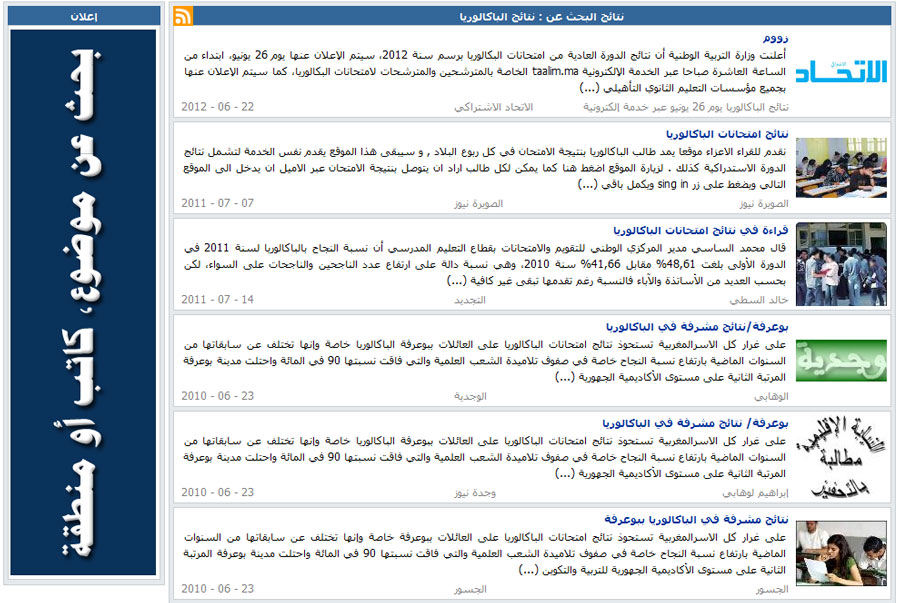900x603 pixels.
Task: Click the date 2012 - 06 - 22
Action: click(x=218, y=107)
